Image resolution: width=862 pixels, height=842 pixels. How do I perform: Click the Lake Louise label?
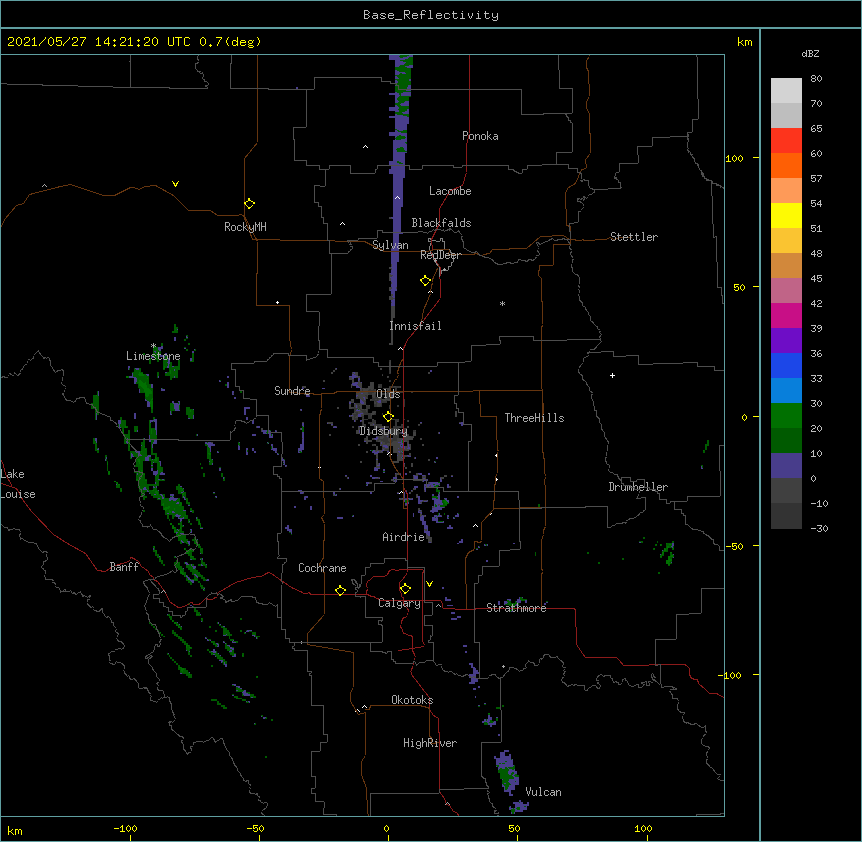coord(18,484)
